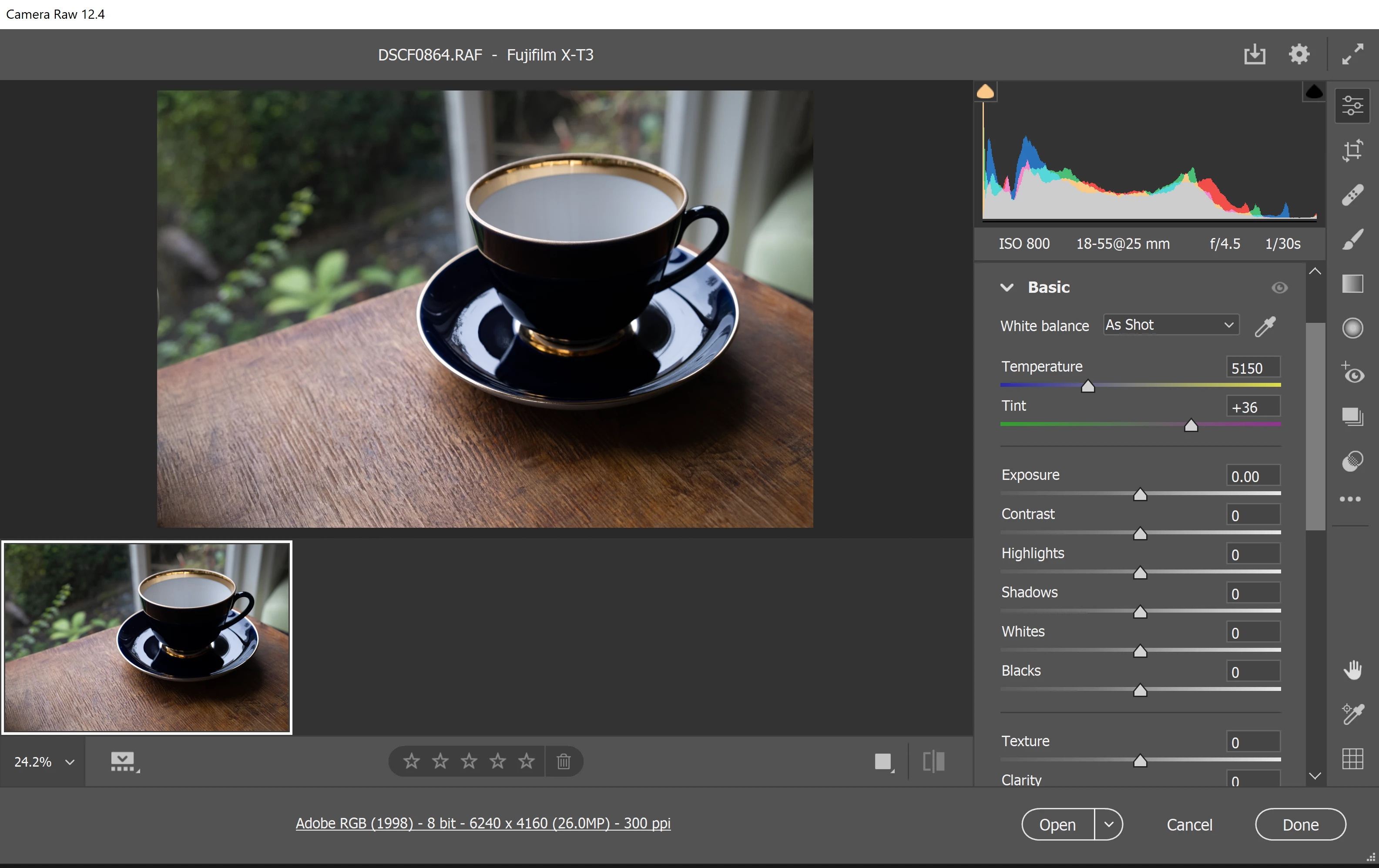
Task: Select the Radial Filter tool
Action: point(1352,328)
